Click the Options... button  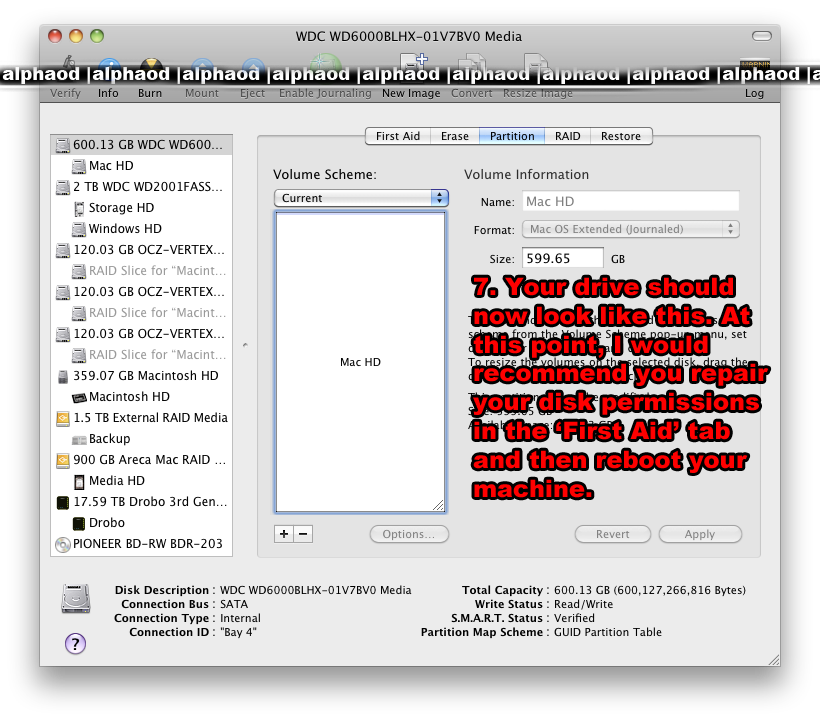(409, 534)
